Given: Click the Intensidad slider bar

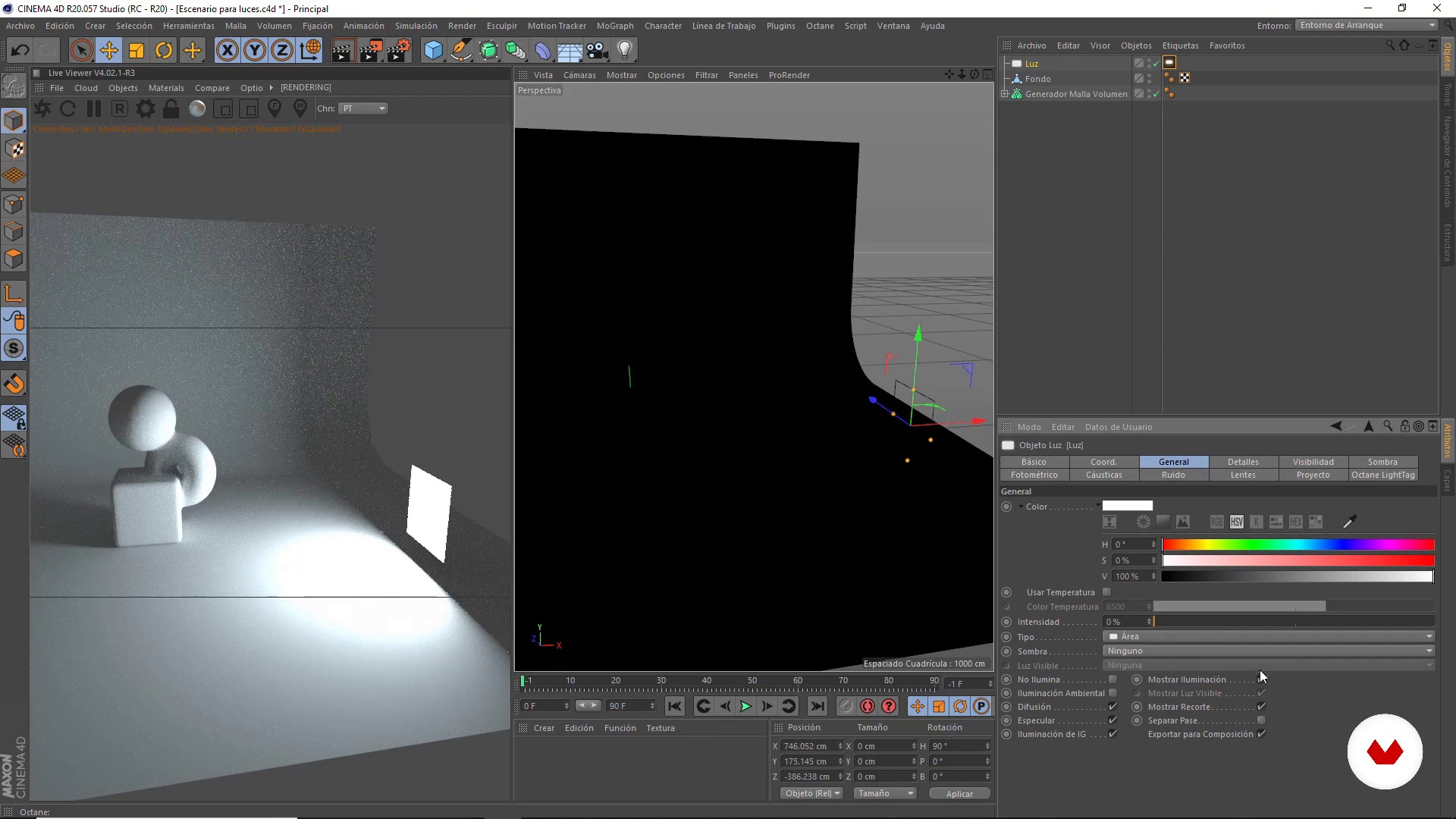Looking at the screenshot, I should tap(1294, 622).
